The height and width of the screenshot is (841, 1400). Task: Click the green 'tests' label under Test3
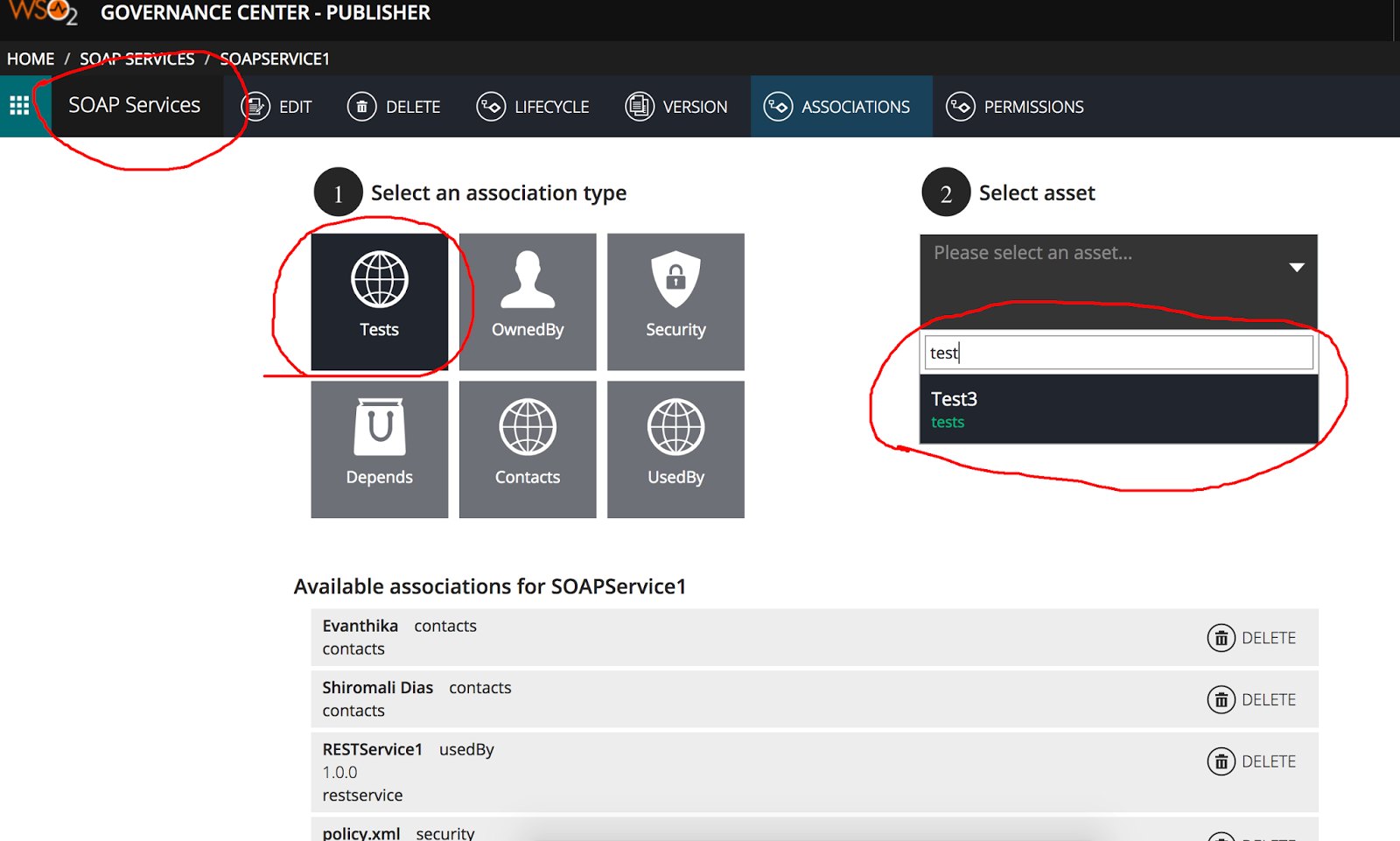948,422
